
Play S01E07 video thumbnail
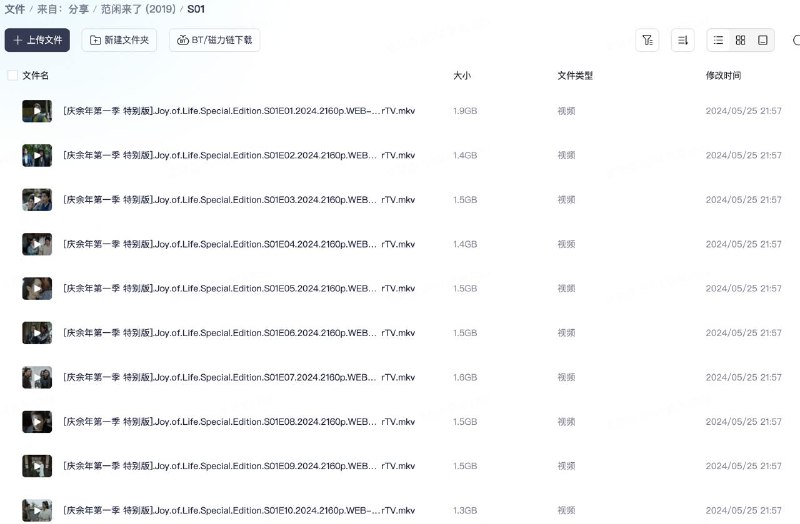coord(37,377)
